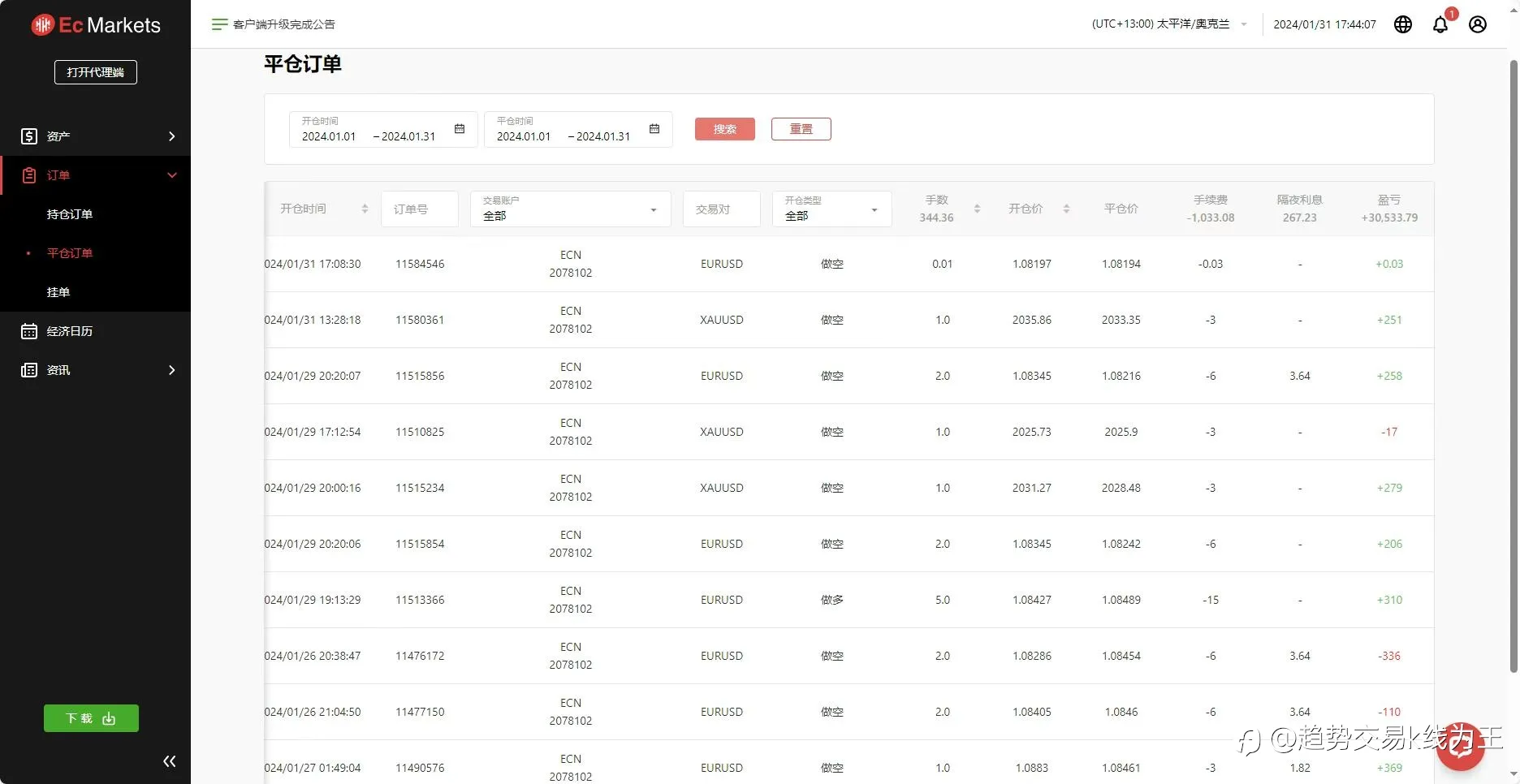Image resolution: width=1520 pixels, height=784 pixels.
Task: Click the 订单号 filter input field
Action: 420,209
